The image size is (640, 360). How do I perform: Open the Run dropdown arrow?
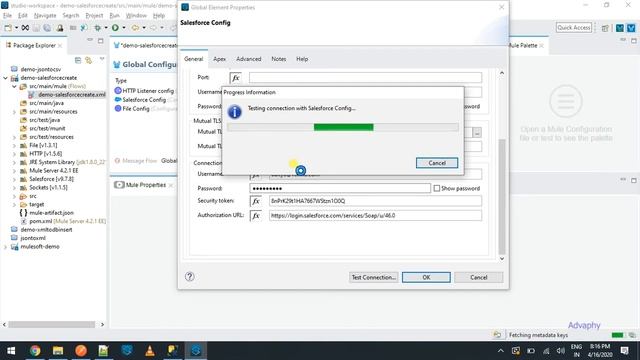click(x=124, y=28)
